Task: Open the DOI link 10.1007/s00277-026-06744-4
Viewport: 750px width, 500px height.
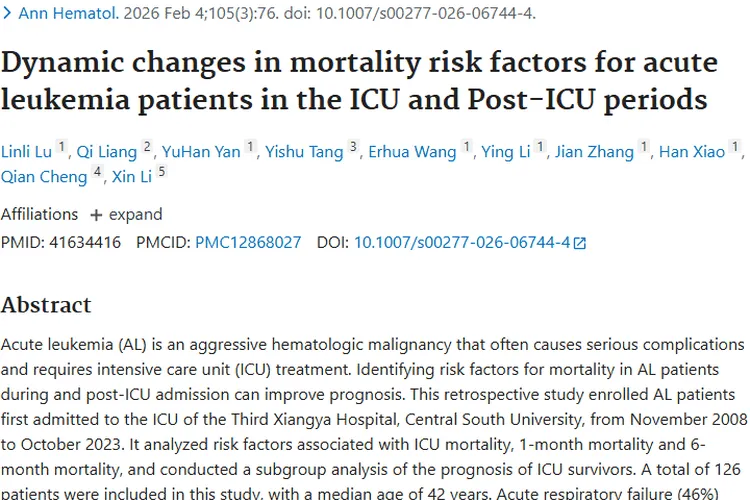Action: tap(462, 242)
